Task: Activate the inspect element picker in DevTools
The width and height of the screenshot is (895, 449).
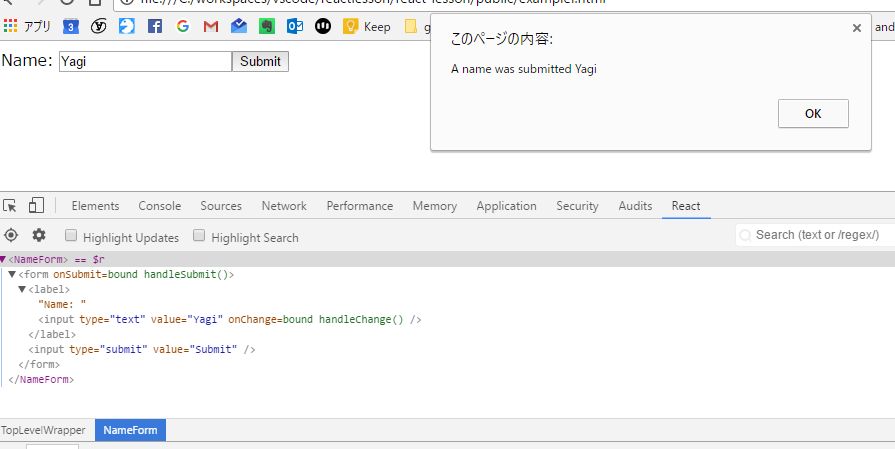Action: point(10,206)
